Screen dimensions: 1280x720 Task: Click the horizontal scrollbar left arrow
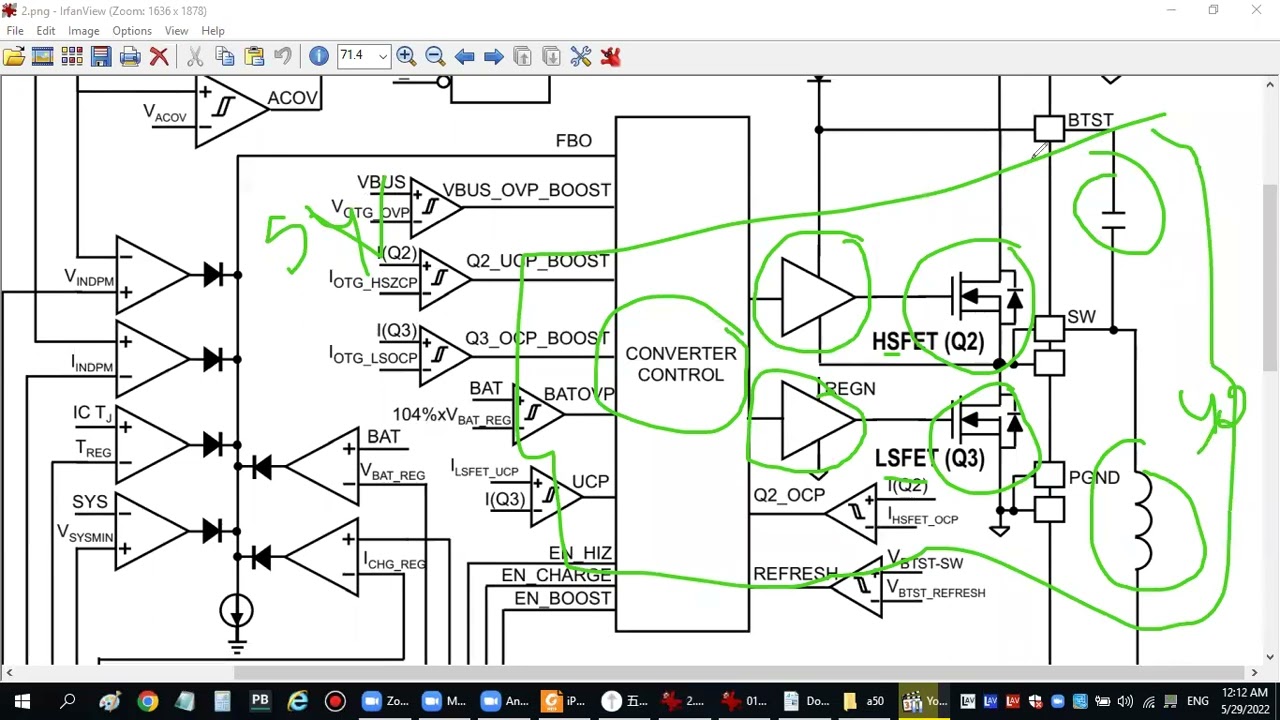[8, 672]
